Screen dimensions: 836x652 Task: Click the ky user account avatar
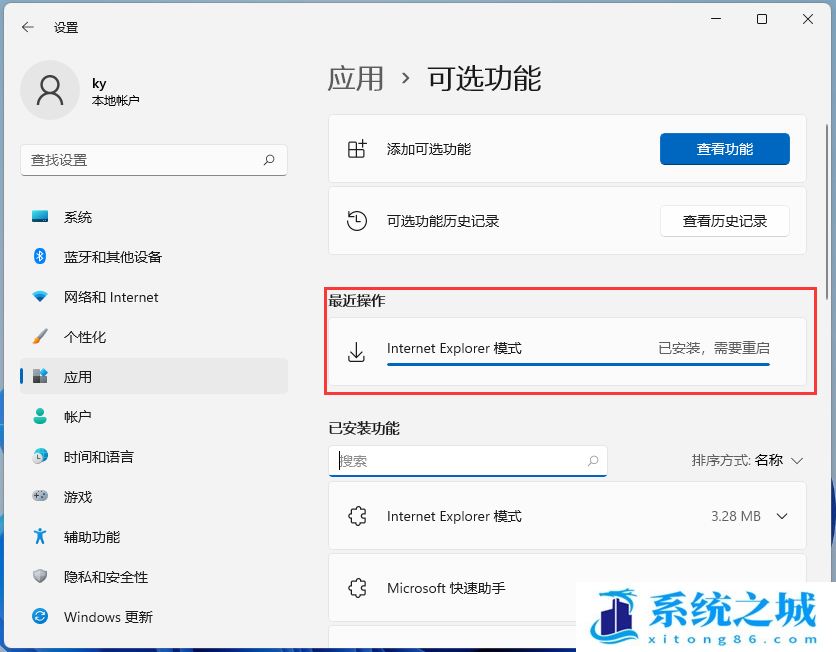pos(49,90)
